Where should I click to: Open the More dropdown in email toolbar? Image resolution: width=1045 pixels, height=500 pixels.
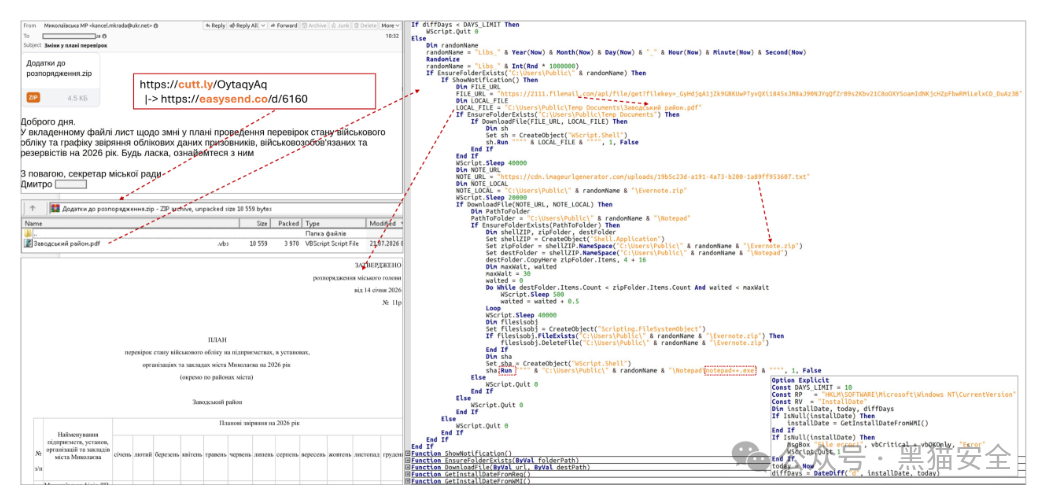(390, 25)
